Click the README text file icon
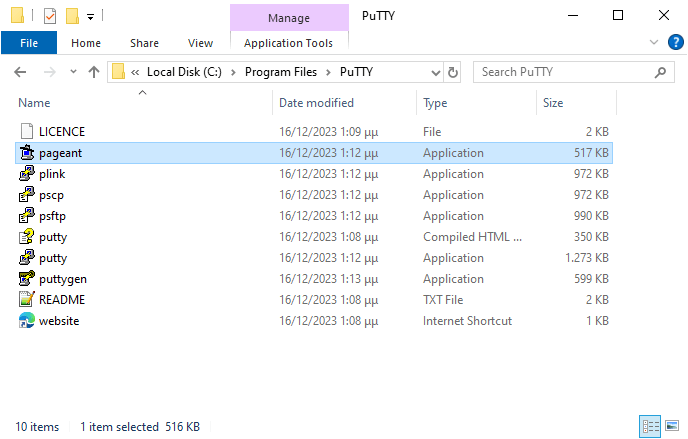Viewport: 688px width, 439px height. [26, 300]
